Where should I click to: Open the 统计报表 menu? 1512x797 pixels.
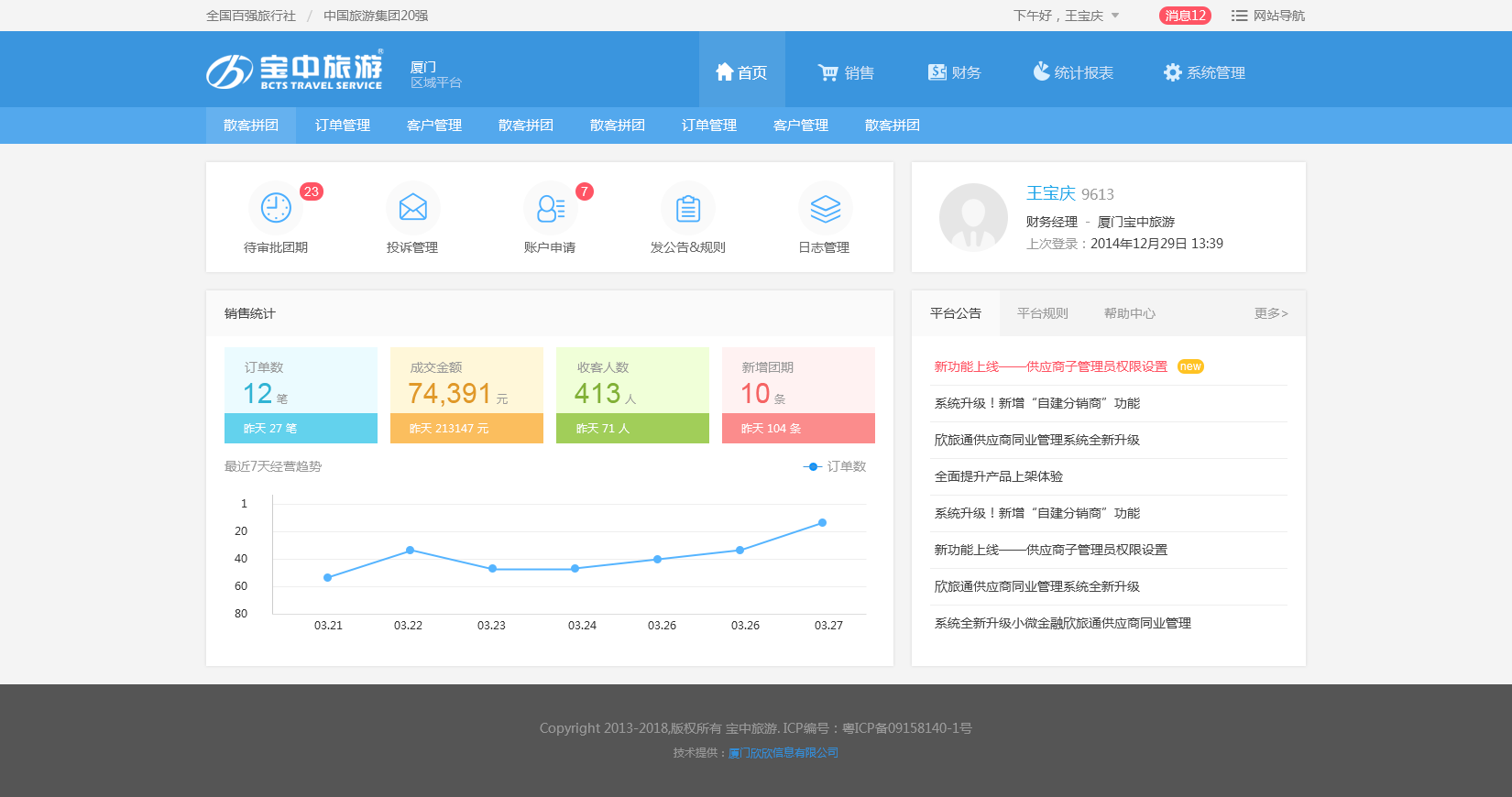click(x=1073, y=72)
